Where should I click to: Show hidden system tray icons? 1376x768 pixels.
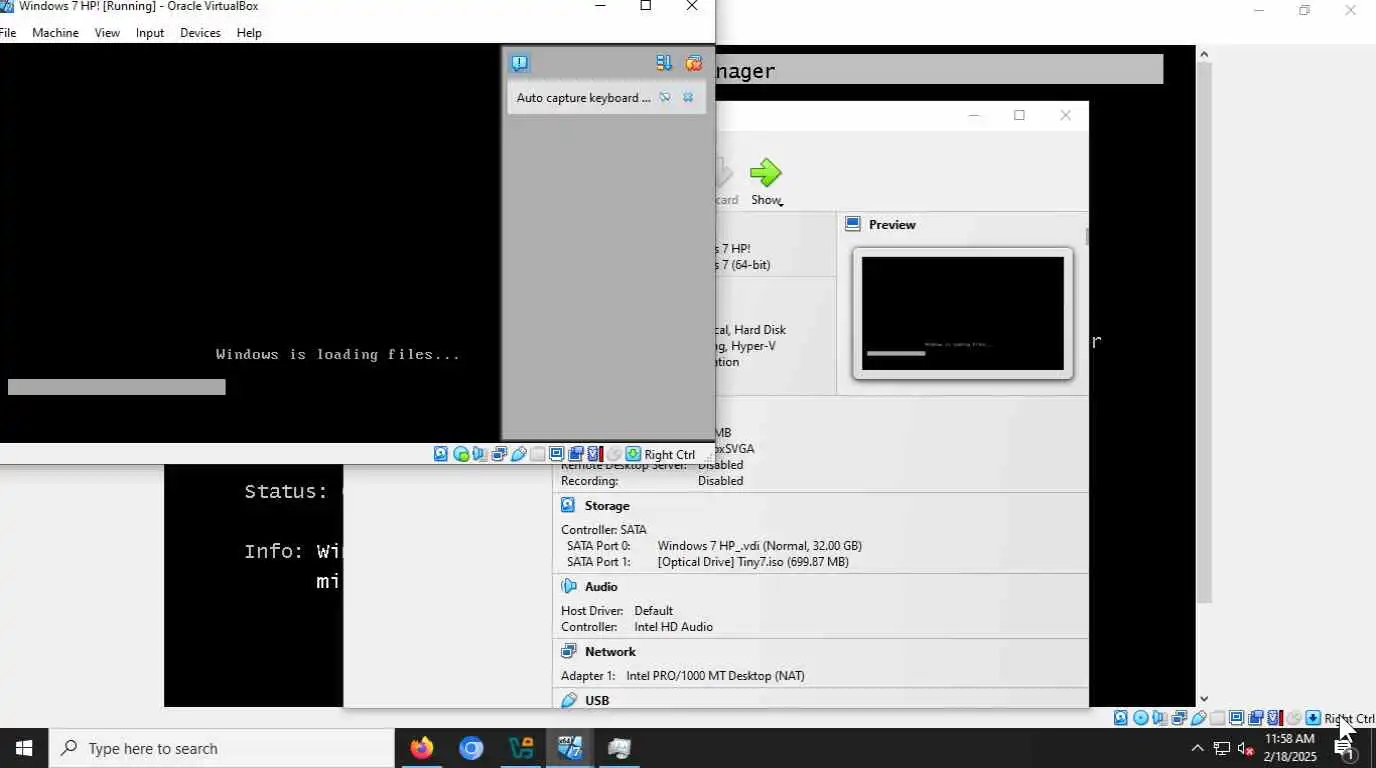(1197, 748)
